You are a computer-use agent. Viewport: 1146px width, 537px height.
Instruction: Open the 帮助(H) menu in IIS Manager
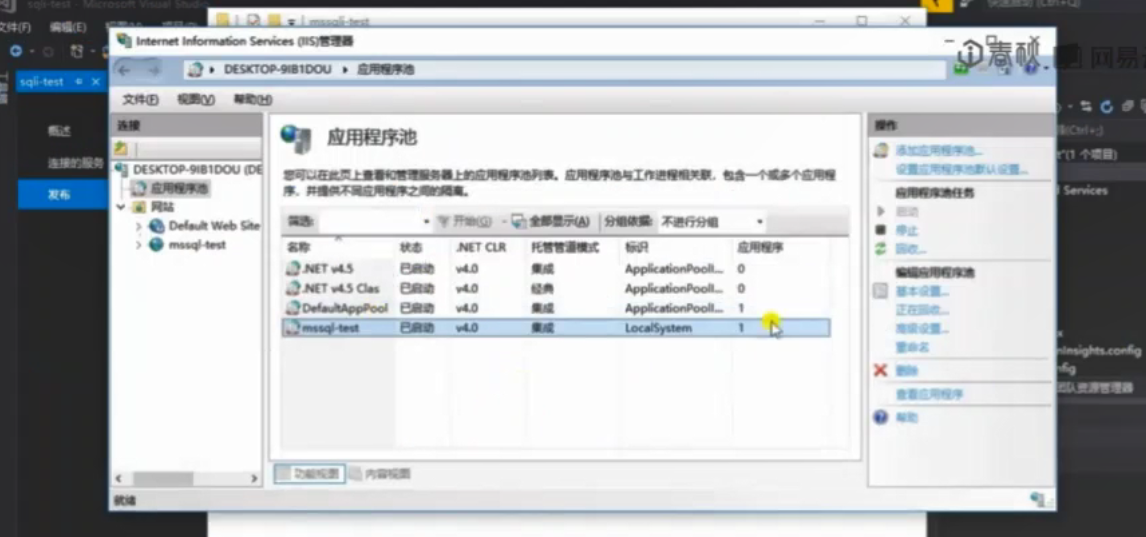[x=253, y=99]
